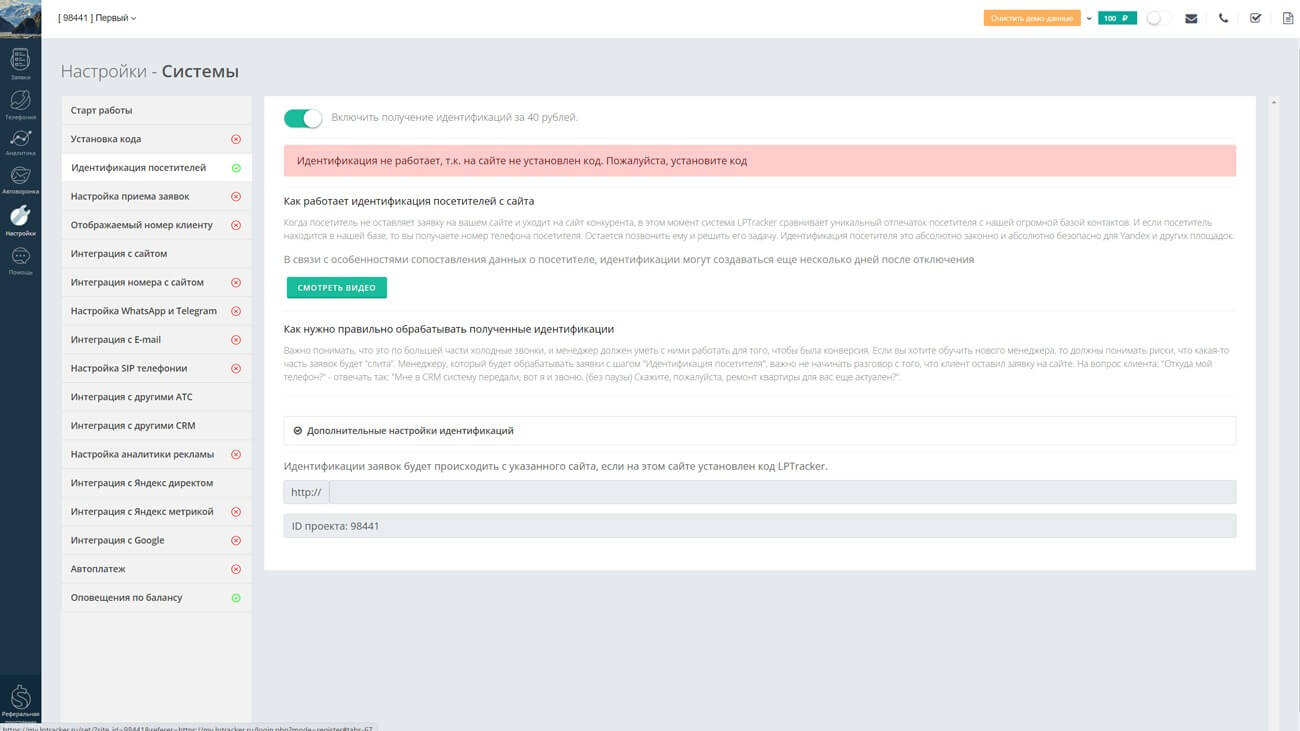The width and height of the screenshot is (1300, 731).
Task: Click the phone icon in top bar
Action: click(1223, 18)
